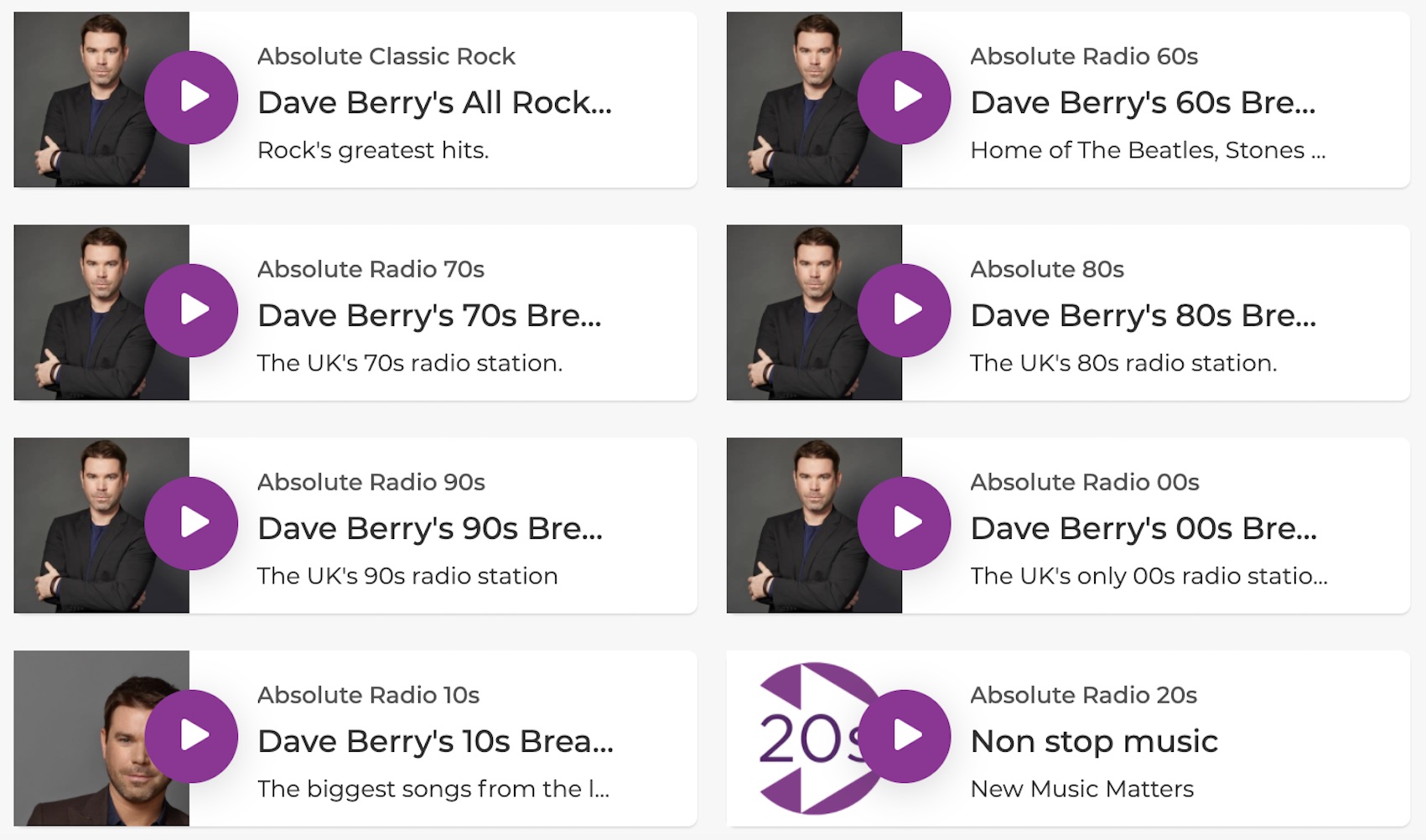Image resolution: width=1426 pixels, height=840 pixels.
Task: Play Absolute 80s
Action: [x=905, y=309]
